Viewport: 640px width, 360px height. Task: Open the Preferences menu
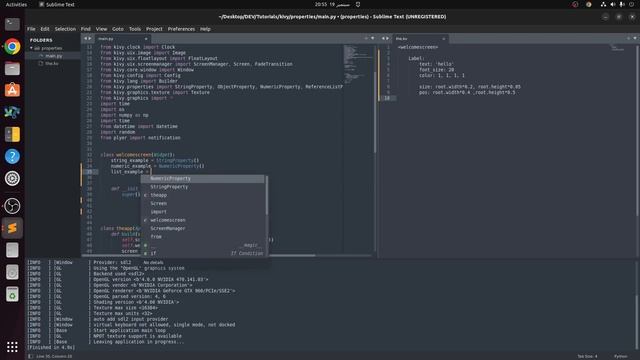[181, 29]
